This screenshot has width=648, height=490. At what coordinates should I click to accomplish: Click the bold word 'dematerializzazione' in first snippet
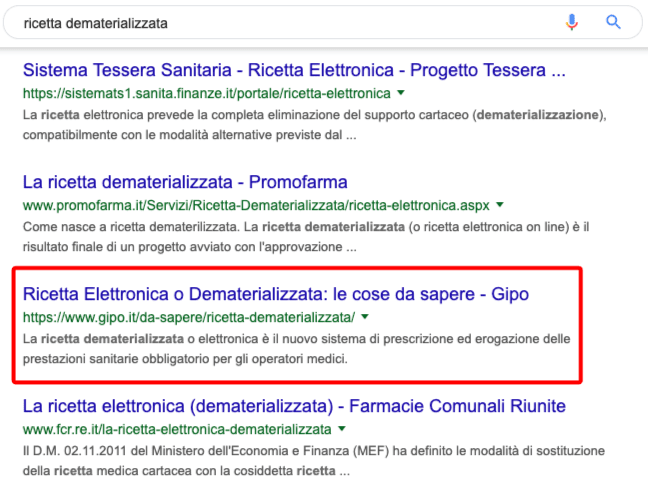point(539,116)
